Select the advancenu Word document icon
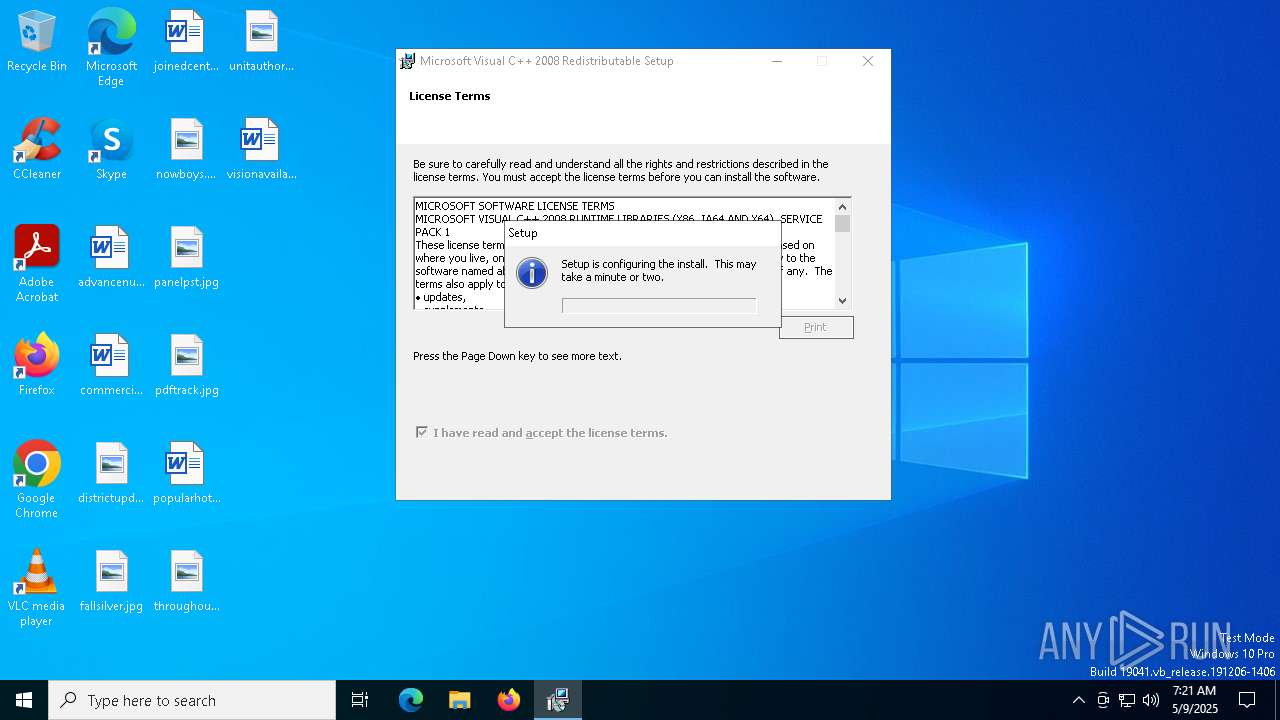The width and height of the screenshot is (1280, 720). pyautogui.click(x=111, y=257)
